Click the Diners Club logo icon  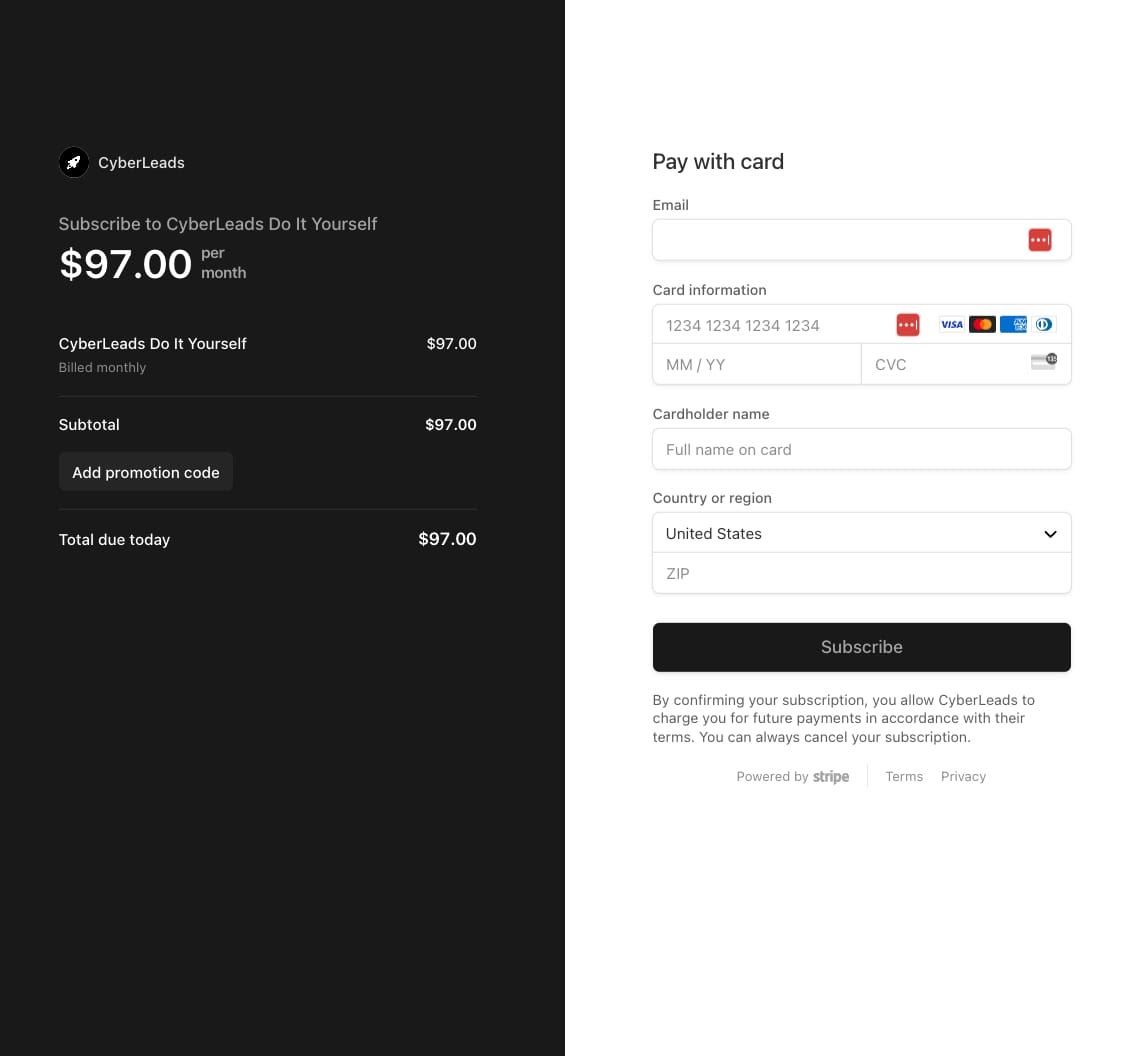coord(1044,324)
